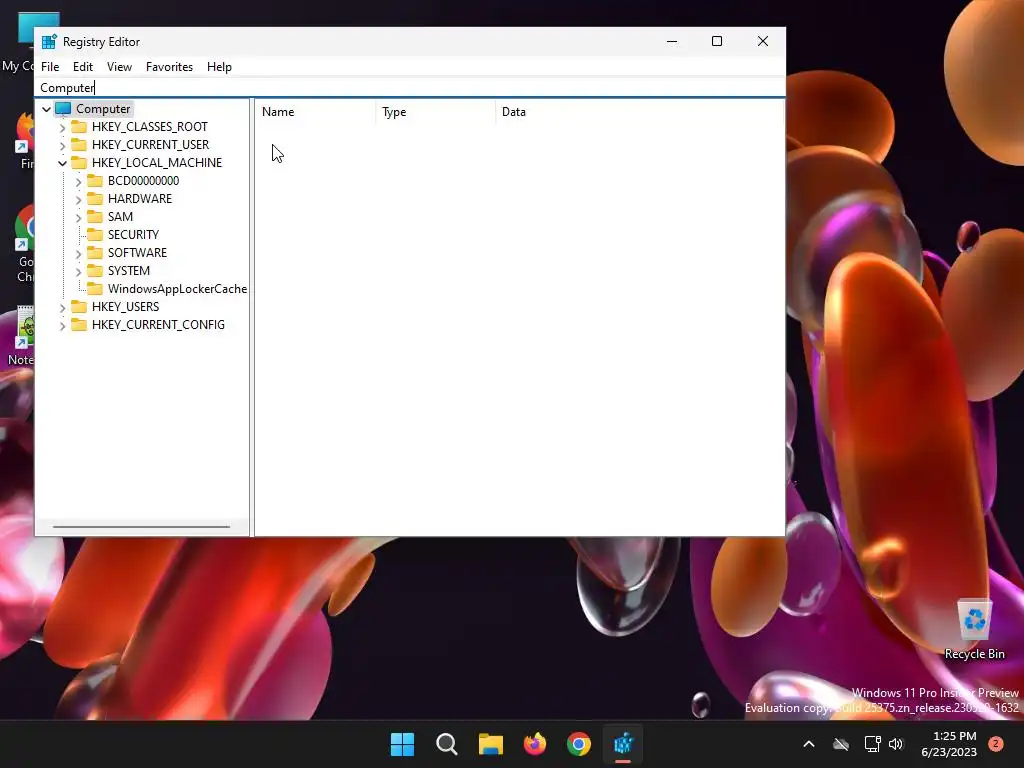Select the SECURITY key label
1024x768 pixels.
click(133, 234)
